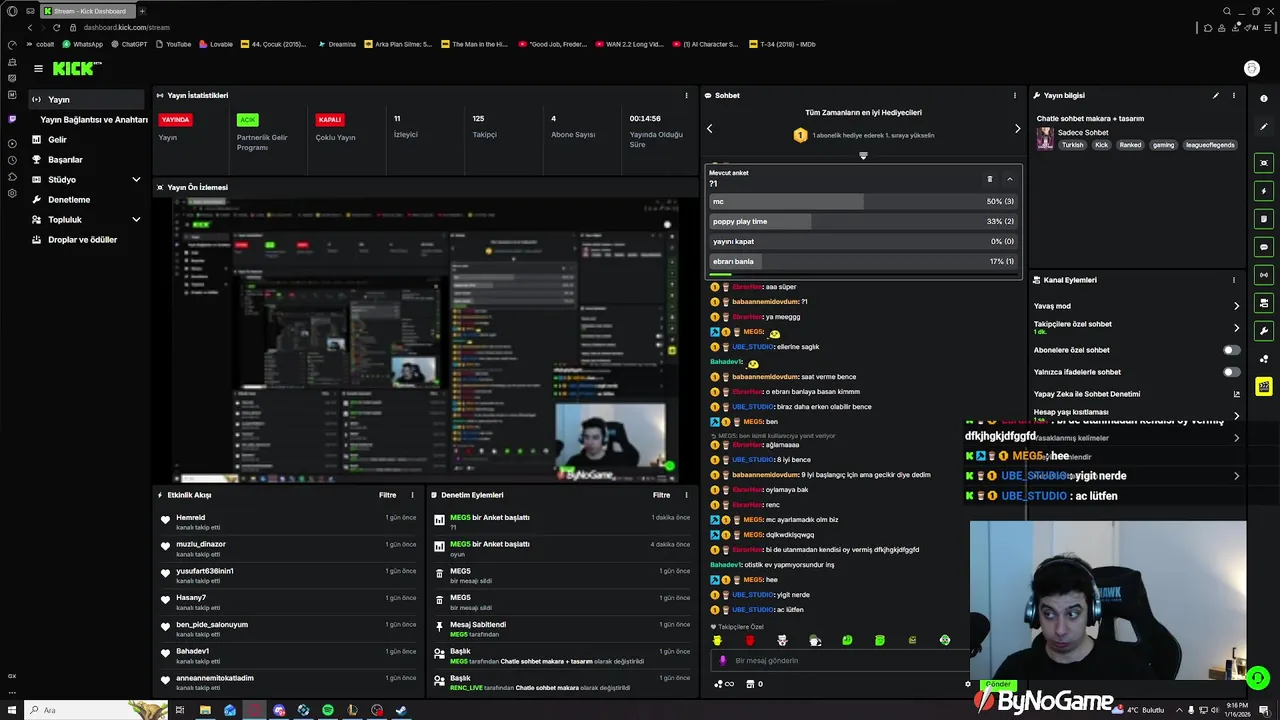
Task: Click the Gönder send button
Action: (999, 684)
